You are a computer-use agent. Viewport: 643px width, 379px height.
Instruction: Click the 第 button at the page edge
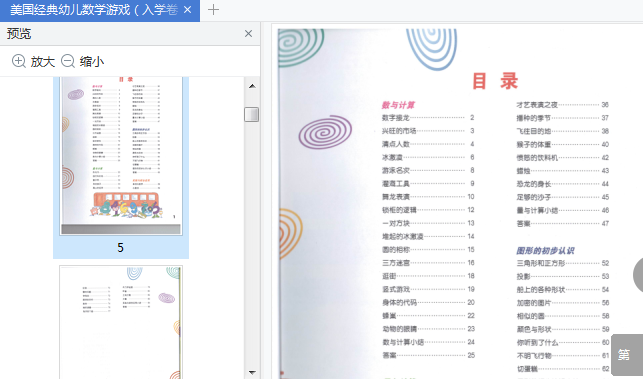(625, 354)
